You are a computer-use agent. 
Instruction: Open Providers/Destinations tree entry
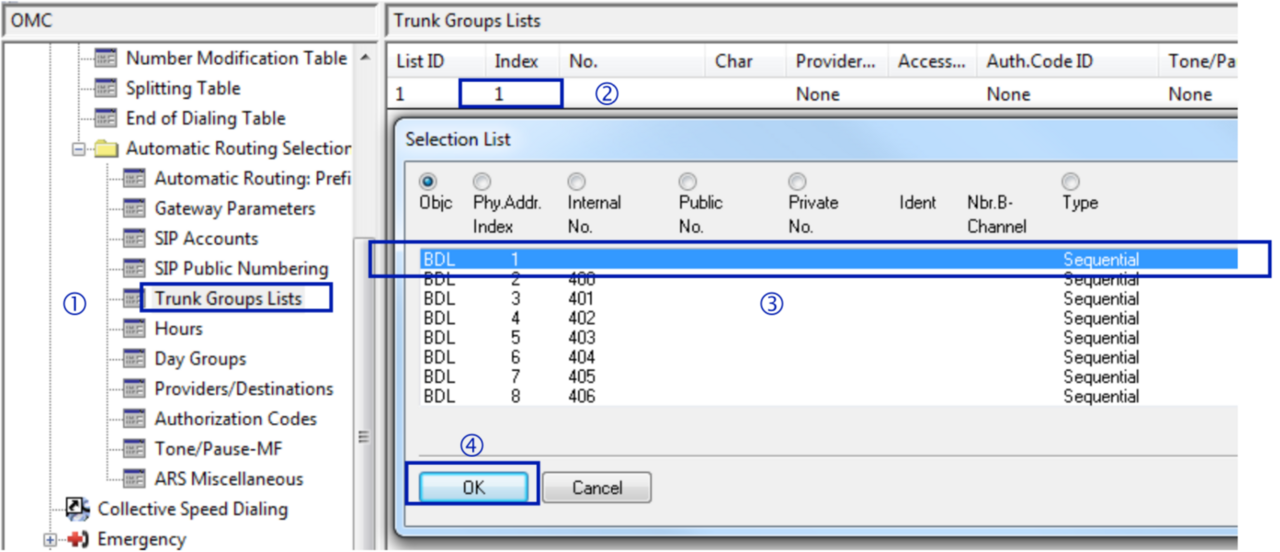tap(243, 388)
